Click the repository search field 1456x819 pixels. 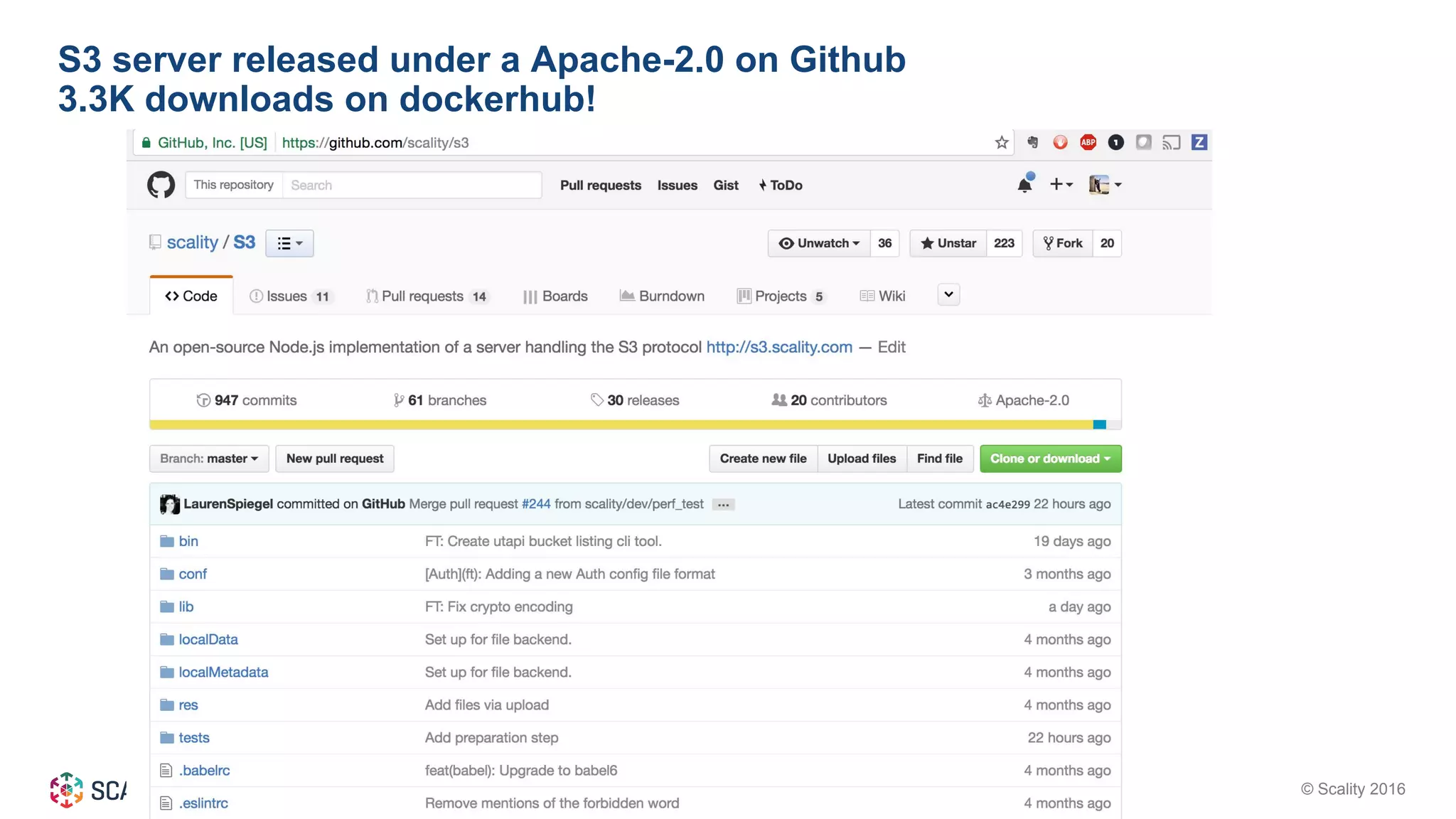(x=412, y=185)
